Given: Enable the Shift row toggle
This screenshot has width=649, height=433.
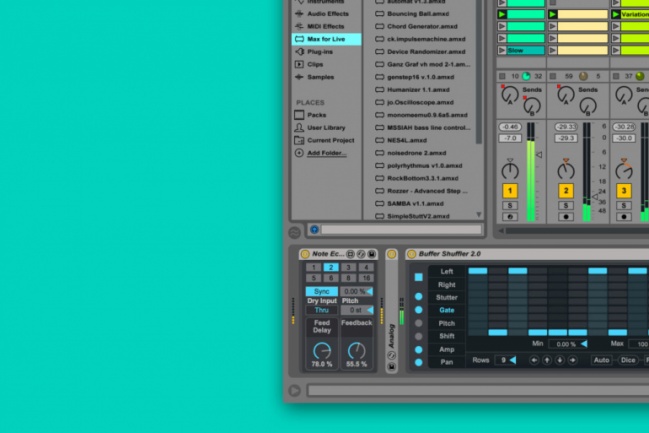Looking at the screenshot, I should (x=418, y=336).
